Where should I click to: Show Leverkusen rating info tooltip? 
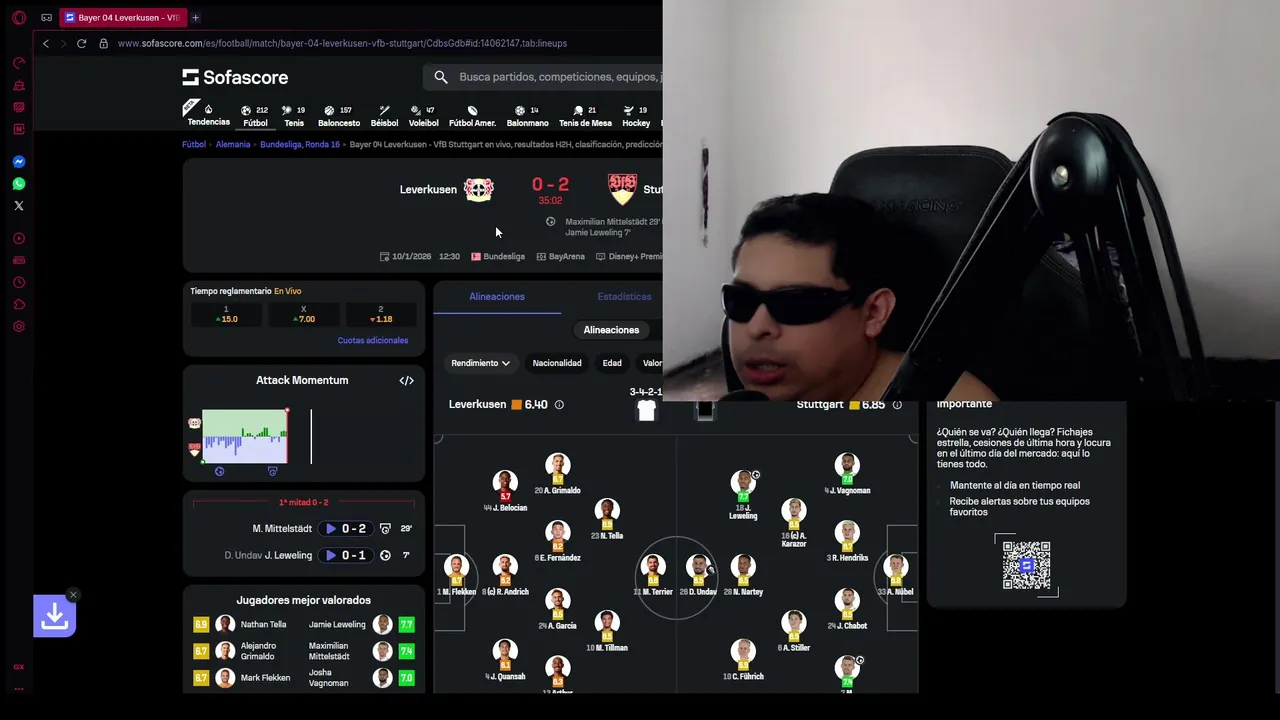tap(559, 405)
